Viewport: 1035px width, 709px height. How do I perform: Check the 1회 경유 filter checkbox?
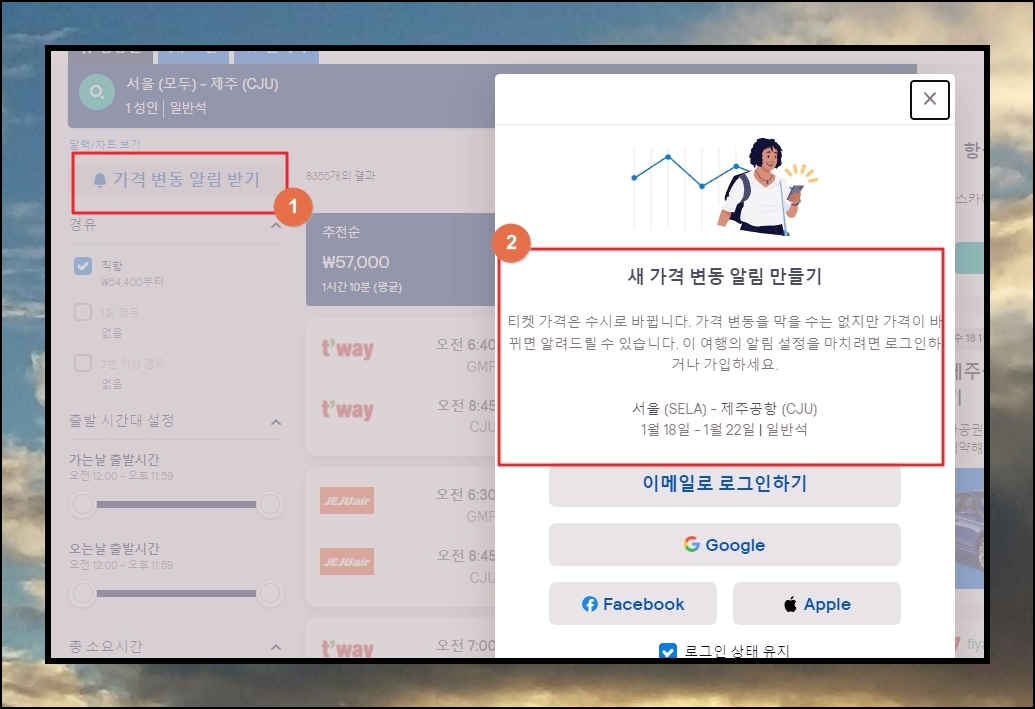coord(83,312)
